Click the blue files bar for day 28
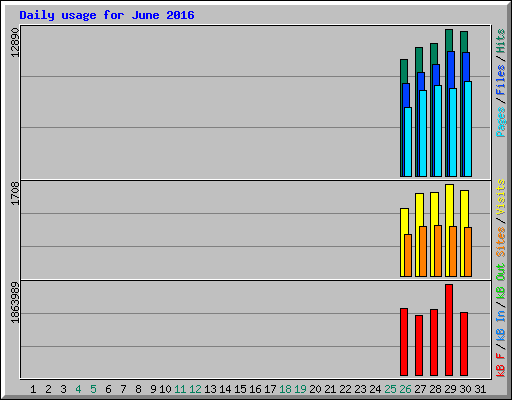 (x=436, y=75)
